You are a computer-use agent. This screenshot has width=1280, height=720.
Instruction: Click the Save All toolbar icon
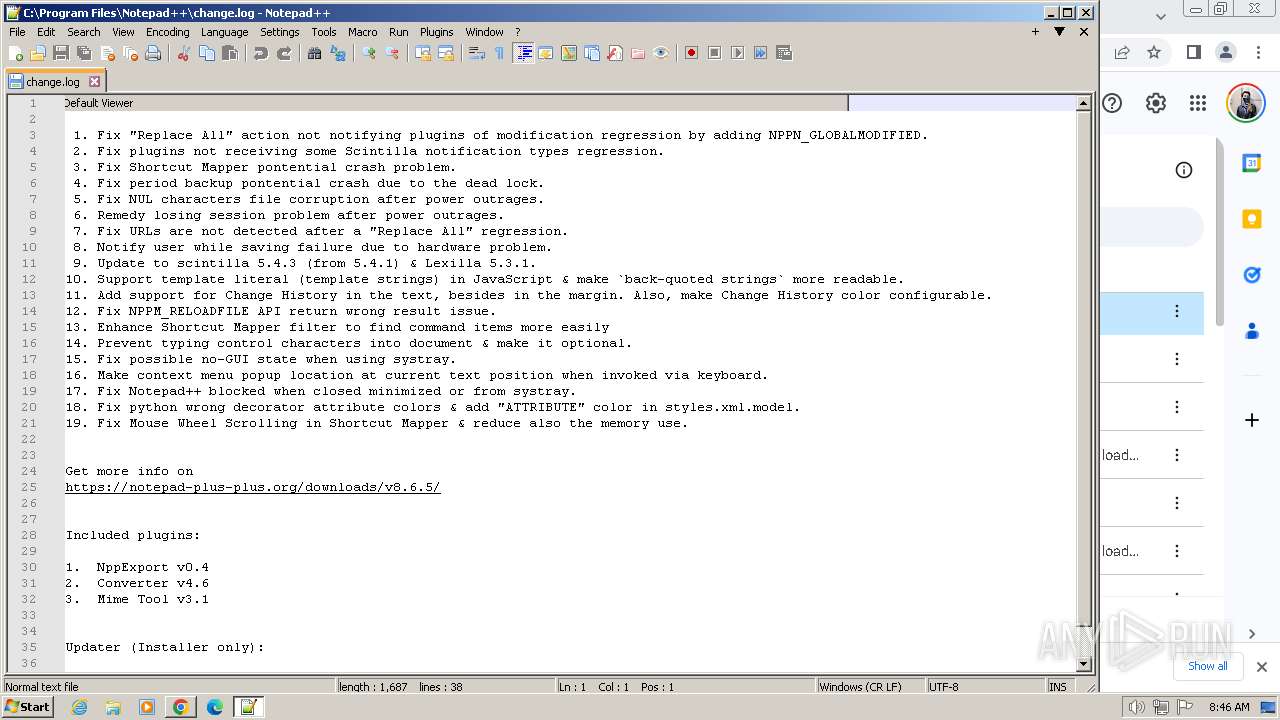84,53
